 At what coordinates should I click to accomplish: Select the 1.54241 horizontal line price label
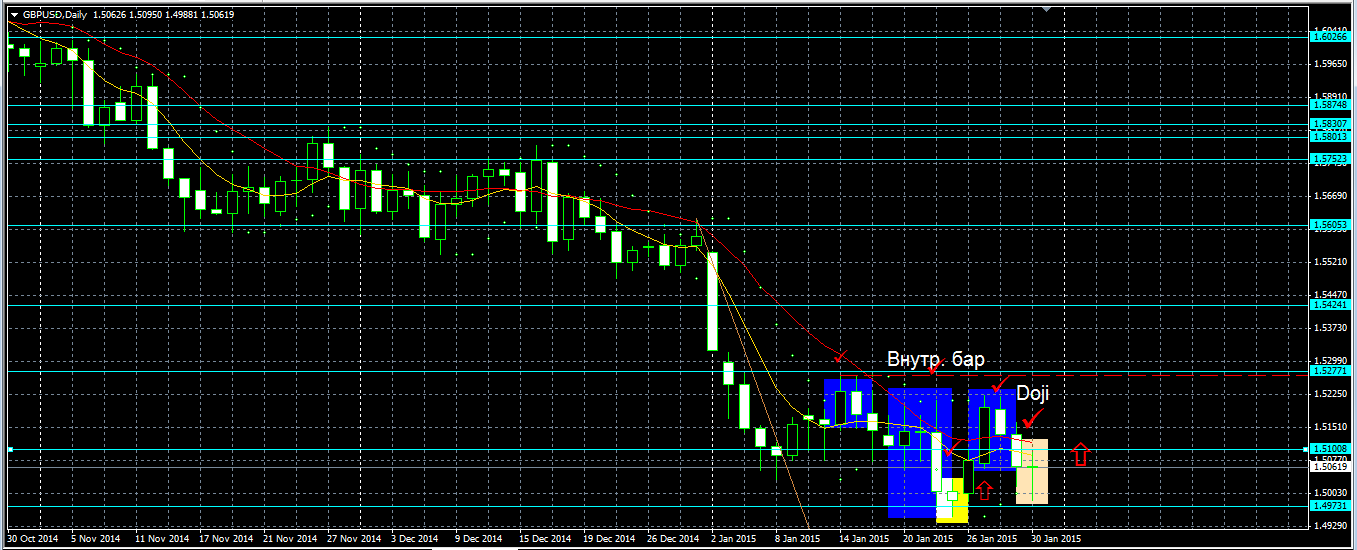point(1331,305)
